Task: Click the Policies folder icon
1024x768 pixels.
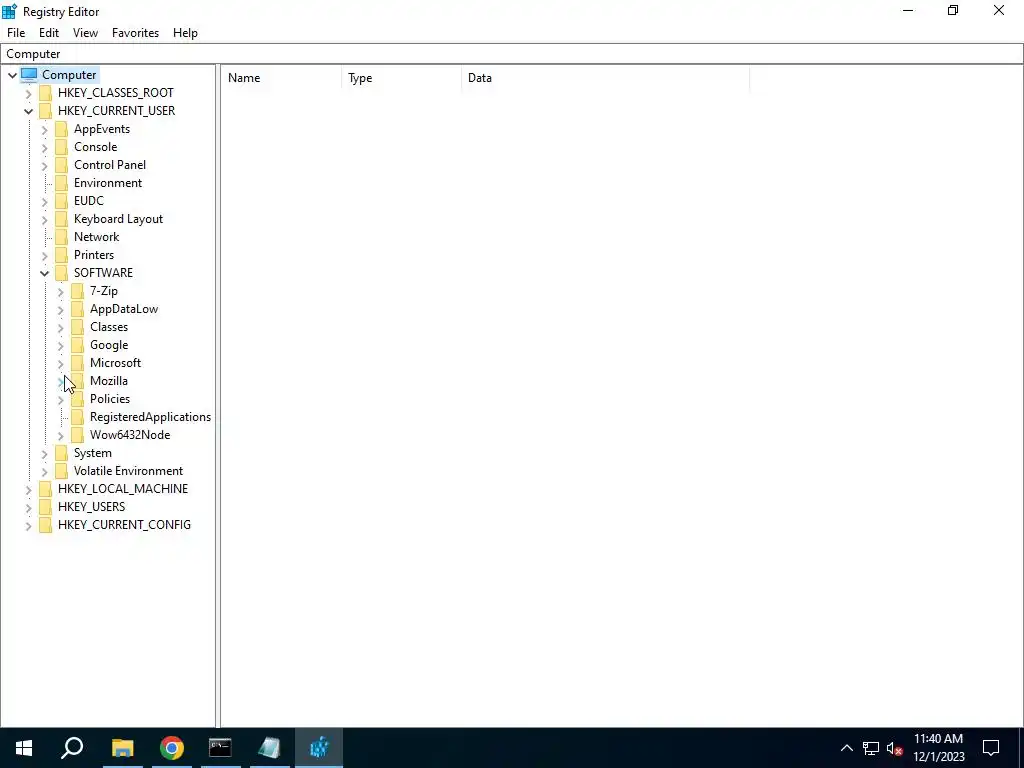Action: tap(78, 398)
